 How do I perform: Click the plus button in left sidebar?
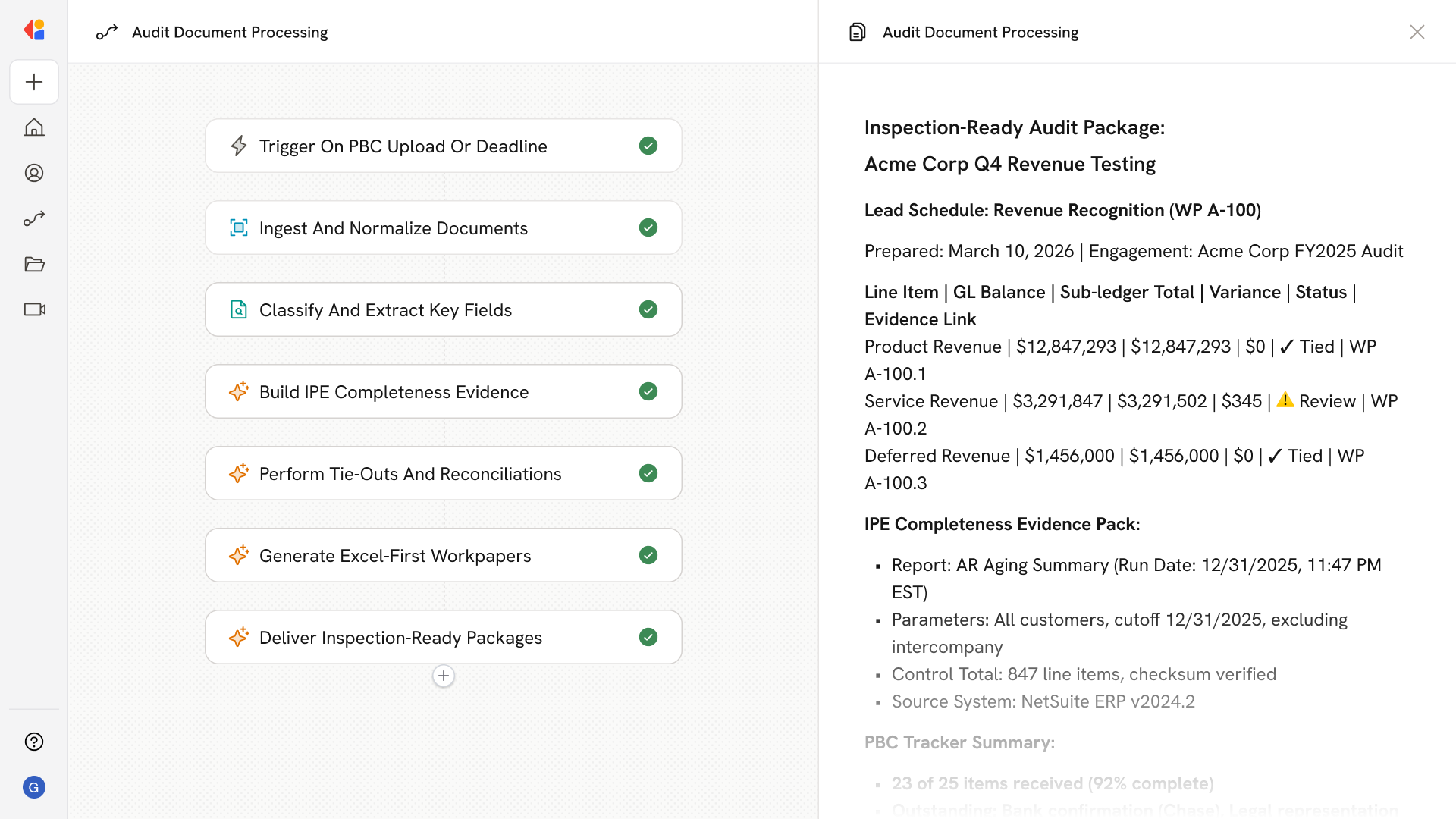click(x=34, y=82)
